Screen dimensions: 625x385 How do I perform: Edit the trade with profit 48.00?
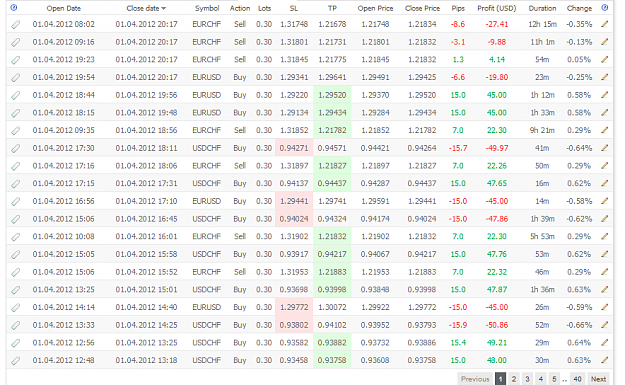coord(605,360)
